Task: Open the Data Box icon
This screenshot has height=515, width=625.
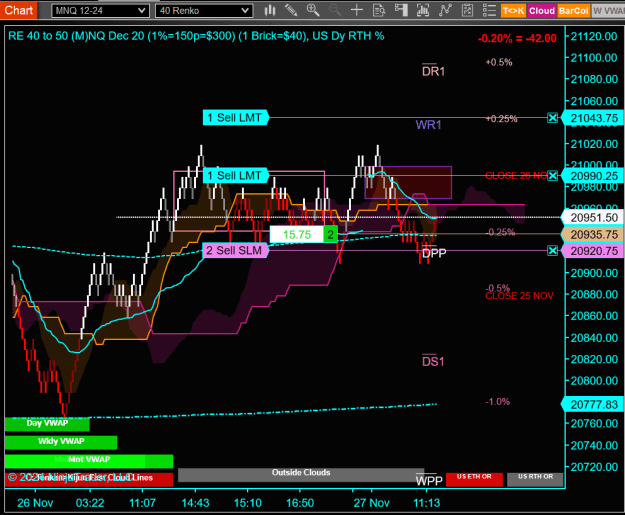Action: pyautogui.click(x=379, y=10)
